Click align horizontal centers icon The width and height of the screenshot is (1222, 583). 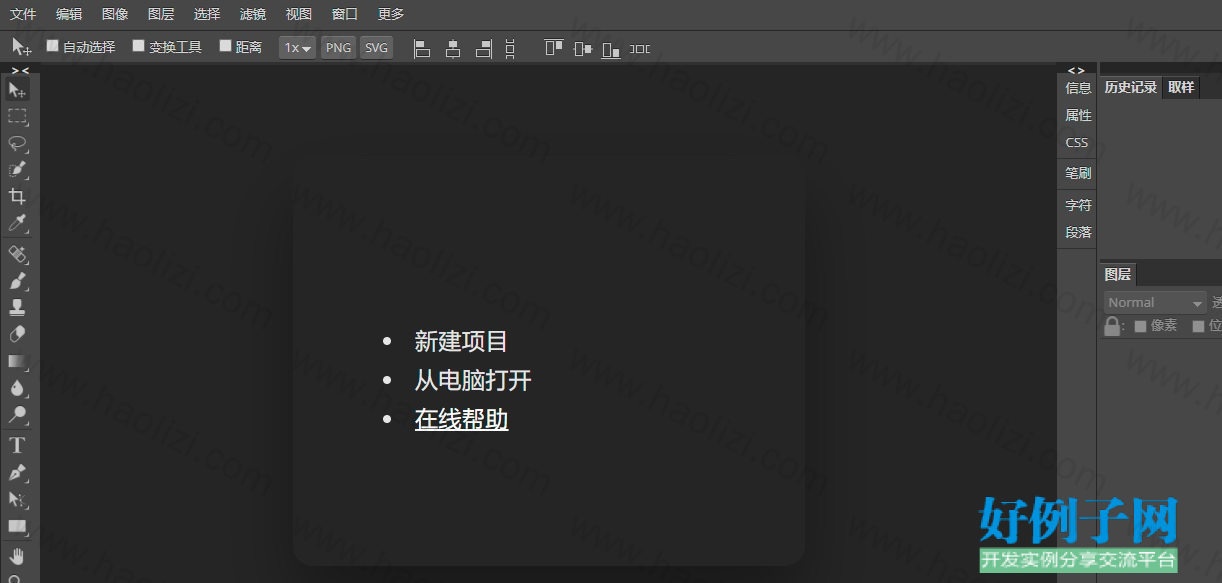tap(453, 48)
